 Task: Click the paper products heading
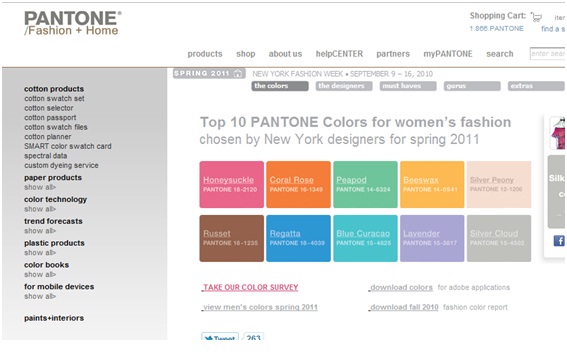pos(53,177)
